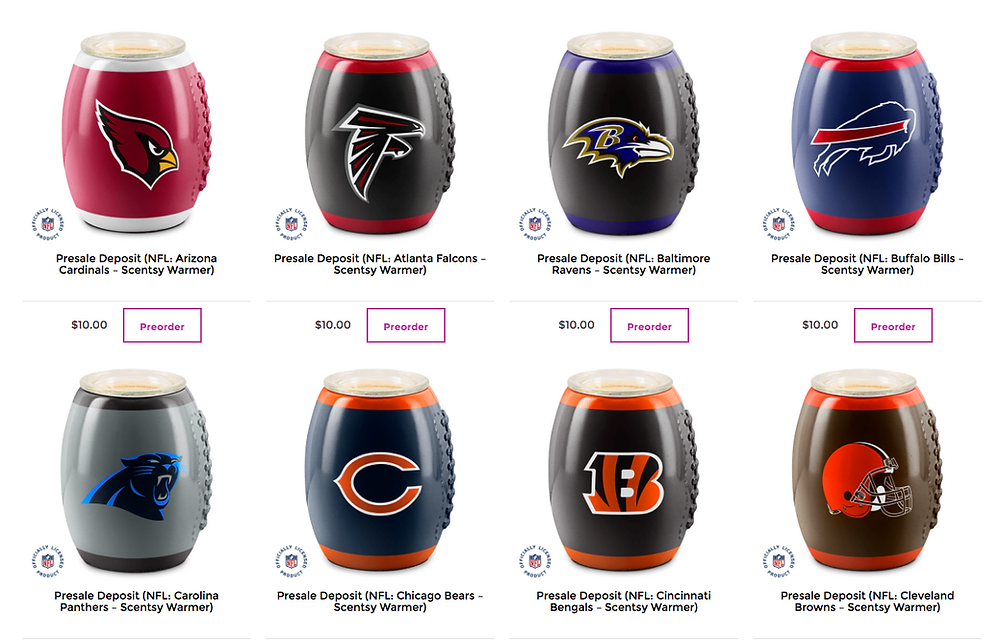Open the Cincinnati Bengals Presale Deposit link
The width and height of the screenshot is (1000, 642).
point(623,601)
